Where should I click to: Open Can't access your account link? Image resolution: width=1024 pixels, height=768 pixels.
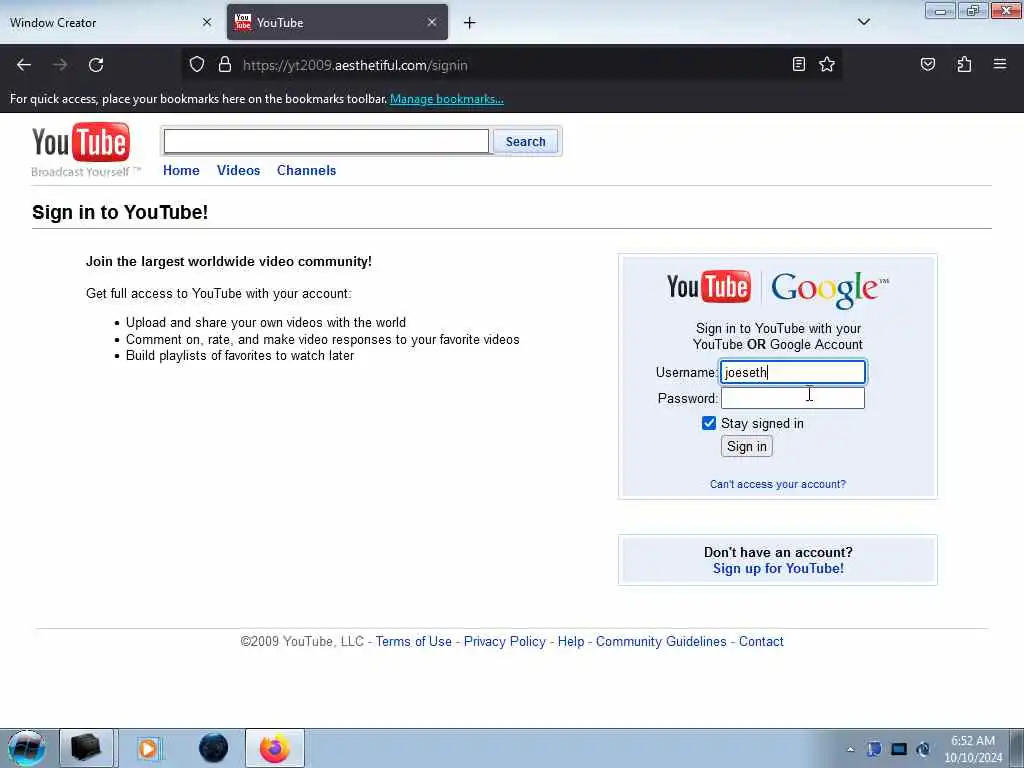pos(778,485)
